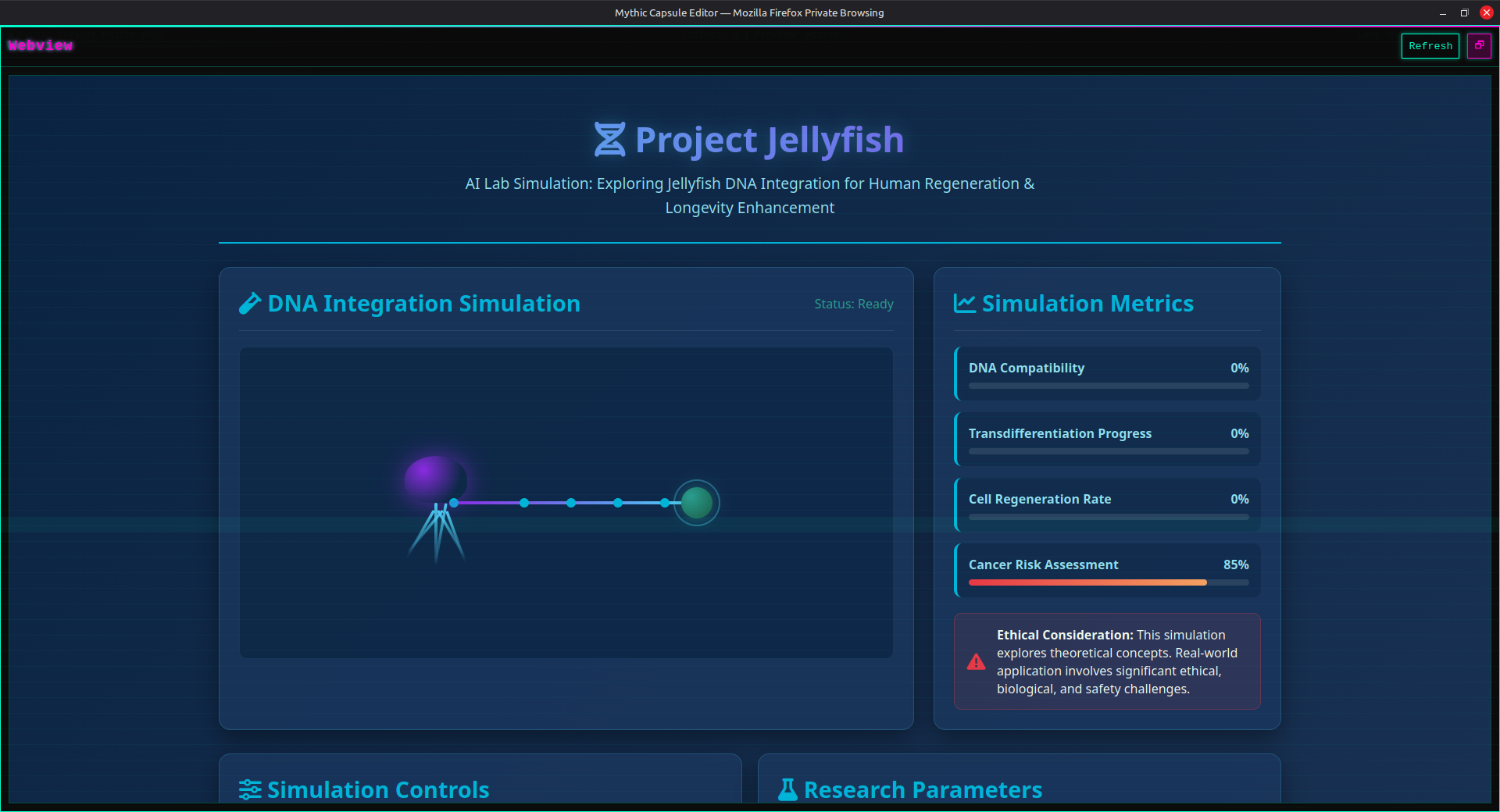This screenshot has width=1500, height=812.
Task: Click the Cell Regeneration Rate progress bar
Action: click(x=1107, y=516)
